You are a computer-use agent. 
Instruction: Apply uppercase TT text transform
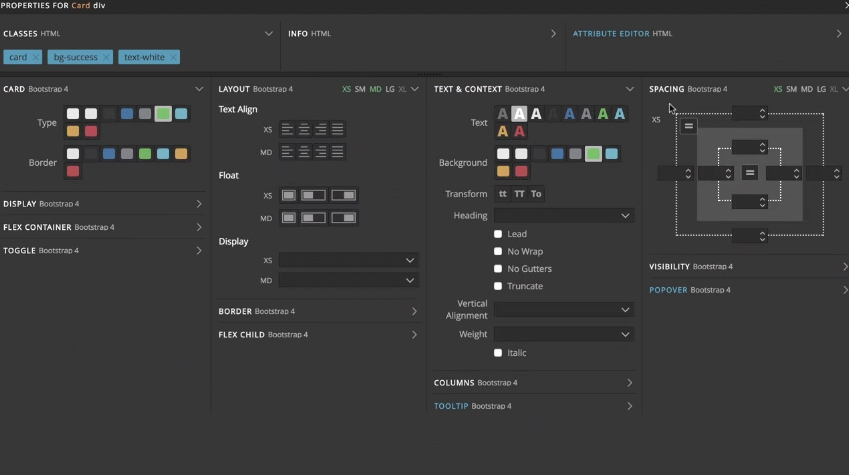click(519, 194)
